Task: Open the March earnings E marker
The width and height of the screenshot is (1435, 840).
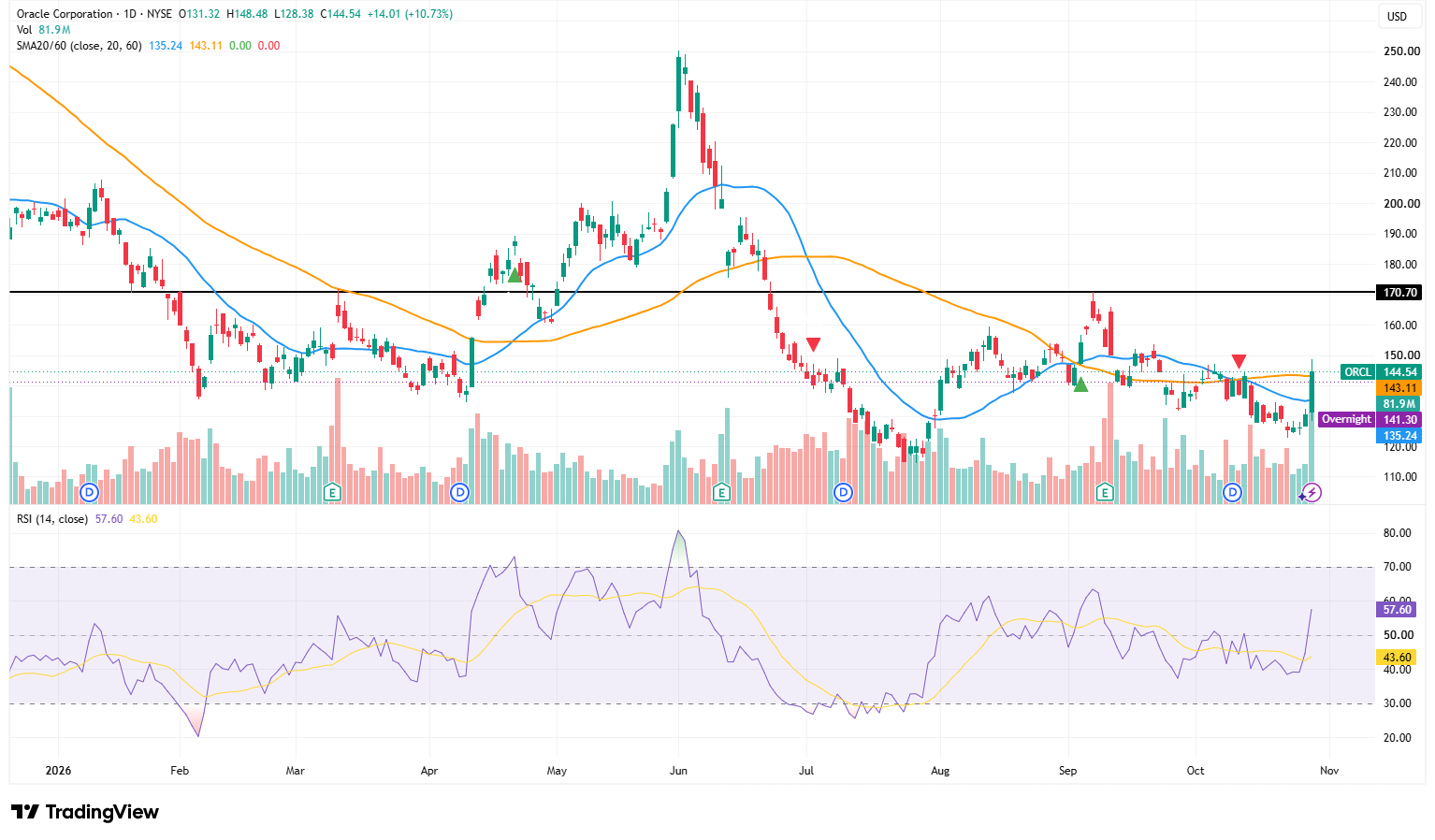Action: coord(331,492)
